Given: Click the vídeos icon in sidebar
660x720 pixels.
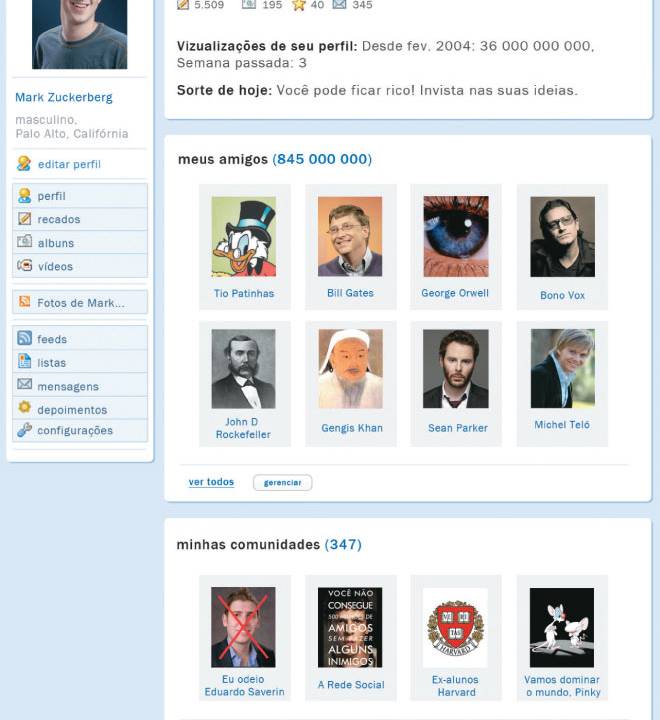Looking at the screenshot, I should point(24,265).
